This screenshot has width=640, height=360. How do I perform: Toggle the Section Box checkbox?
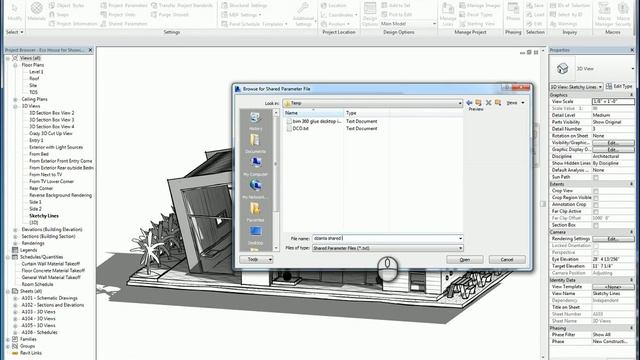[x=596, y=225]
